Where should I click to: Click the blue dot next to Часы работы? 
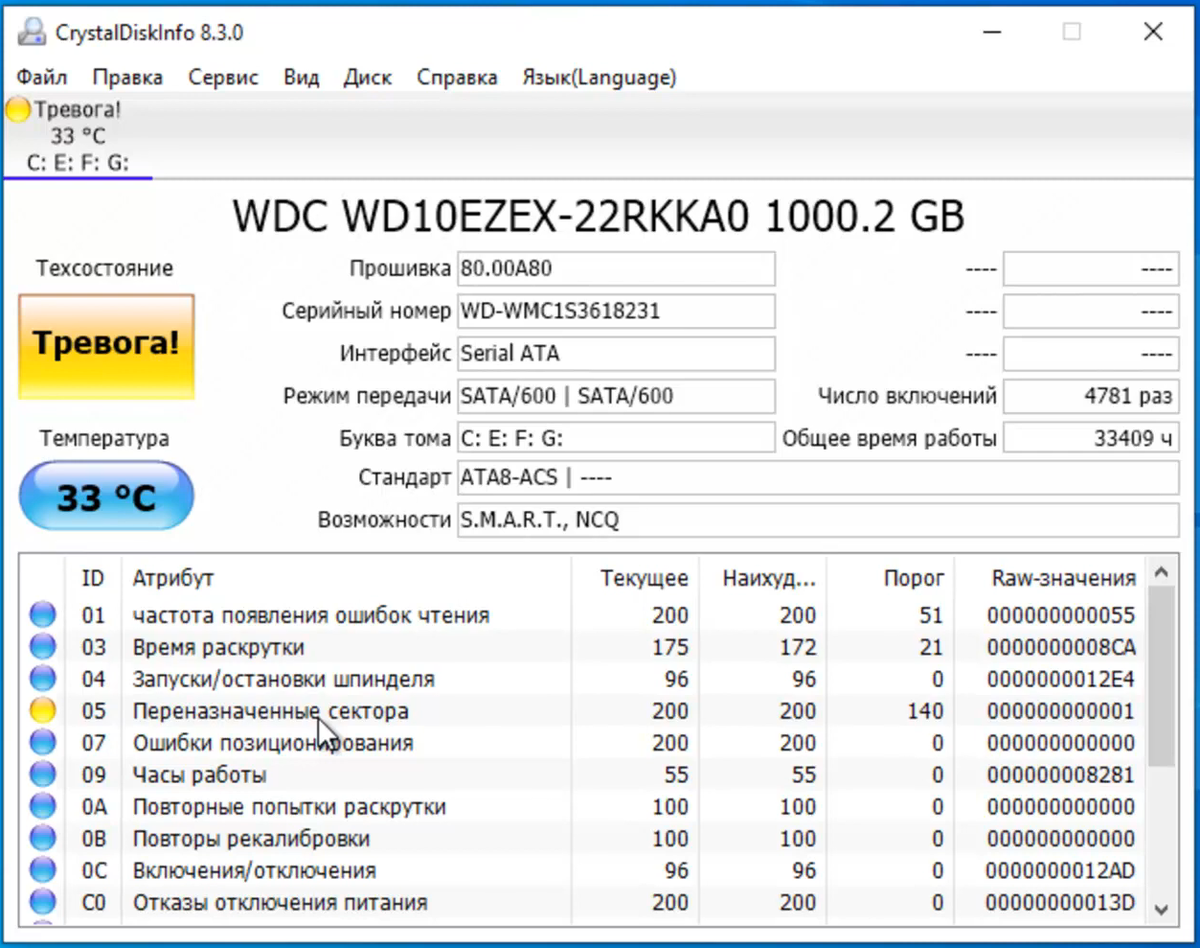[42, 774]
